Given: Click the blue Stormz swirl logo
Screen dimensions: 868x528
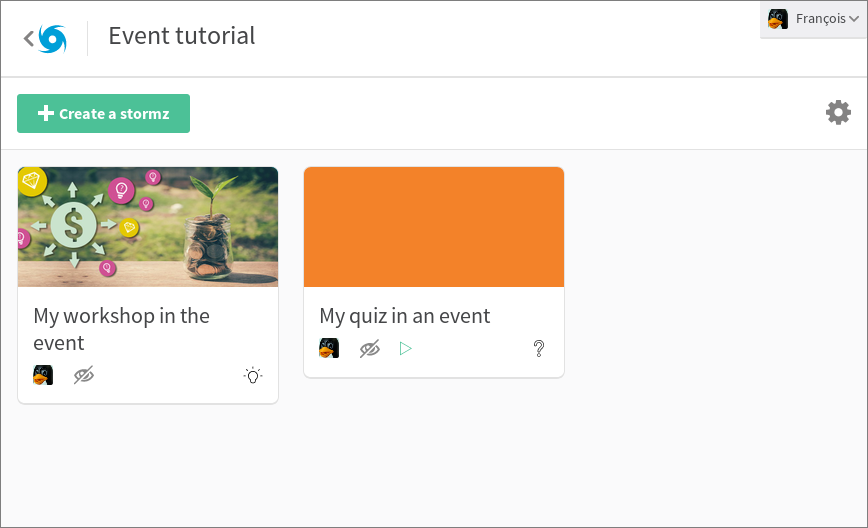Looking at the screenshot, I should pos(53,39).
